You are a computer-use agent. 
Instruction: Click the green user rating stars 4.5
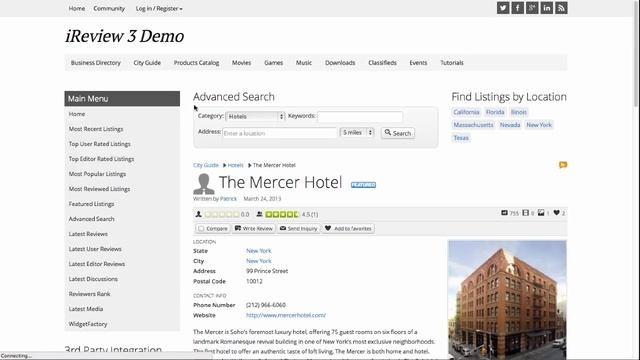coord(282,214)
